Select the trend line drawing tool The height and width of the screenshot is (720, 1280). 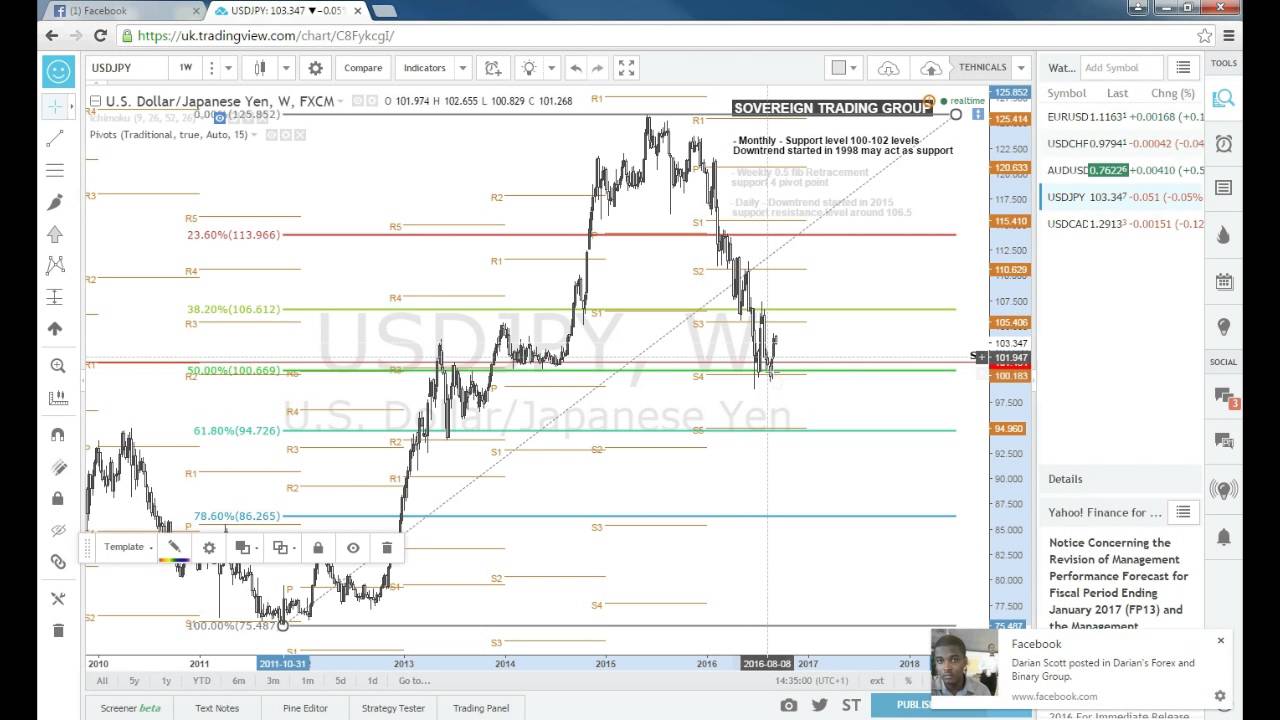55,138
